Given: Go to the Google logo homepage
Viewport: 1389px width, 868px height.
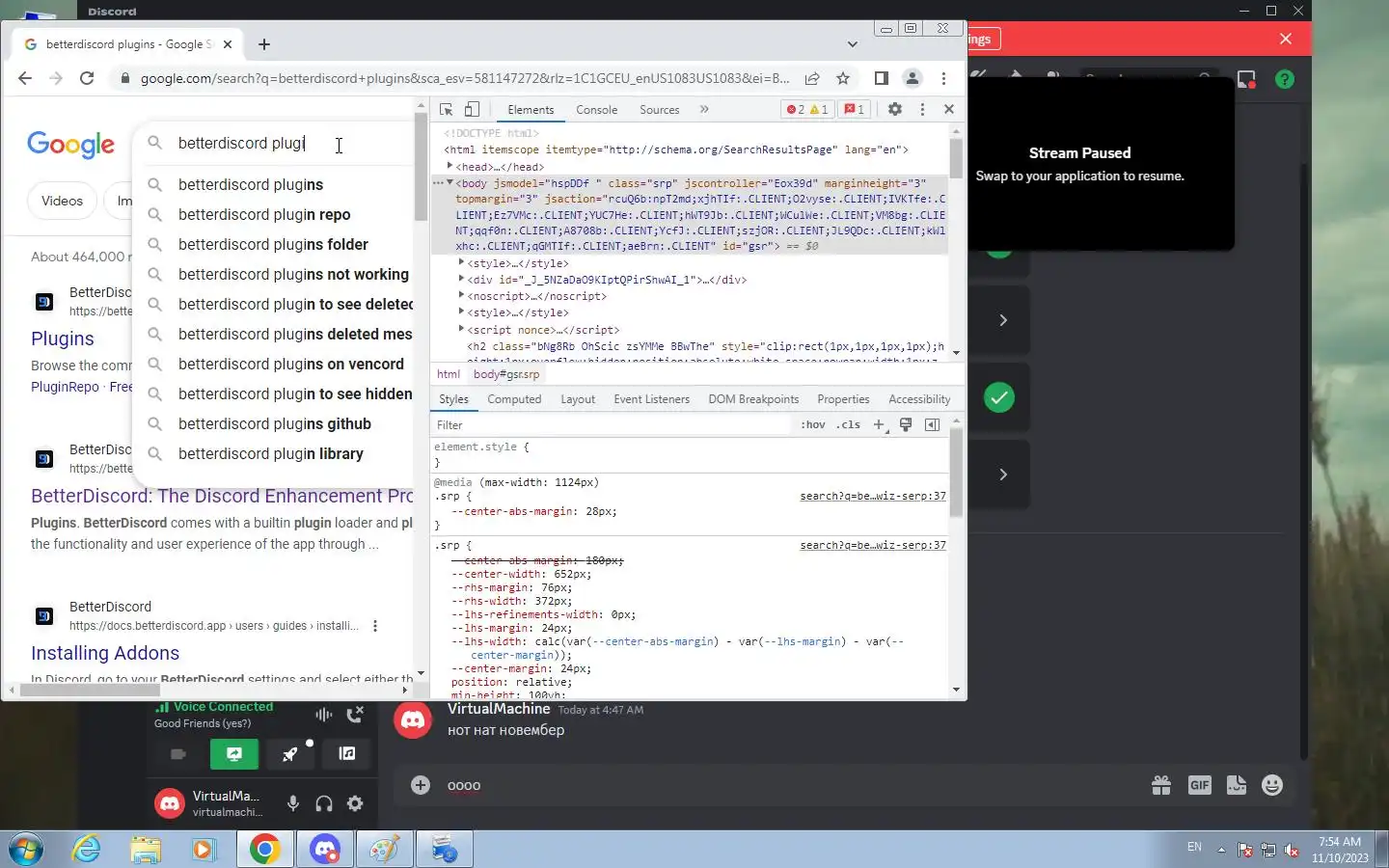Looking at the screenshot, I should (70, 144).
